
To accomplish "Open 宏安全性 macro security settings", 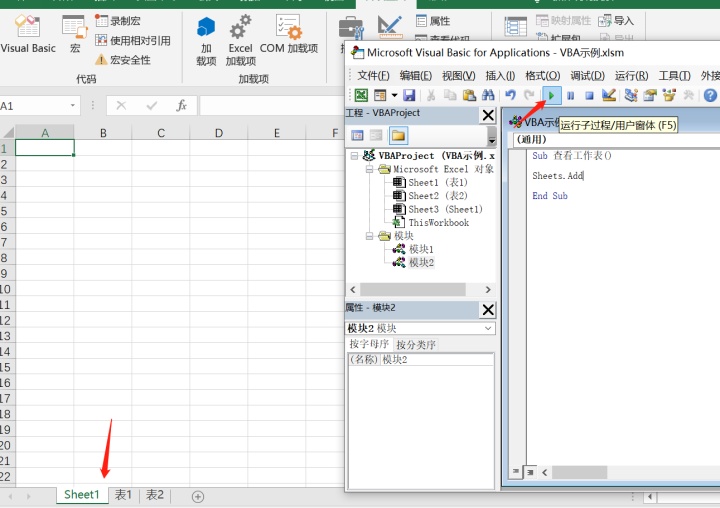I will [123, 60].
